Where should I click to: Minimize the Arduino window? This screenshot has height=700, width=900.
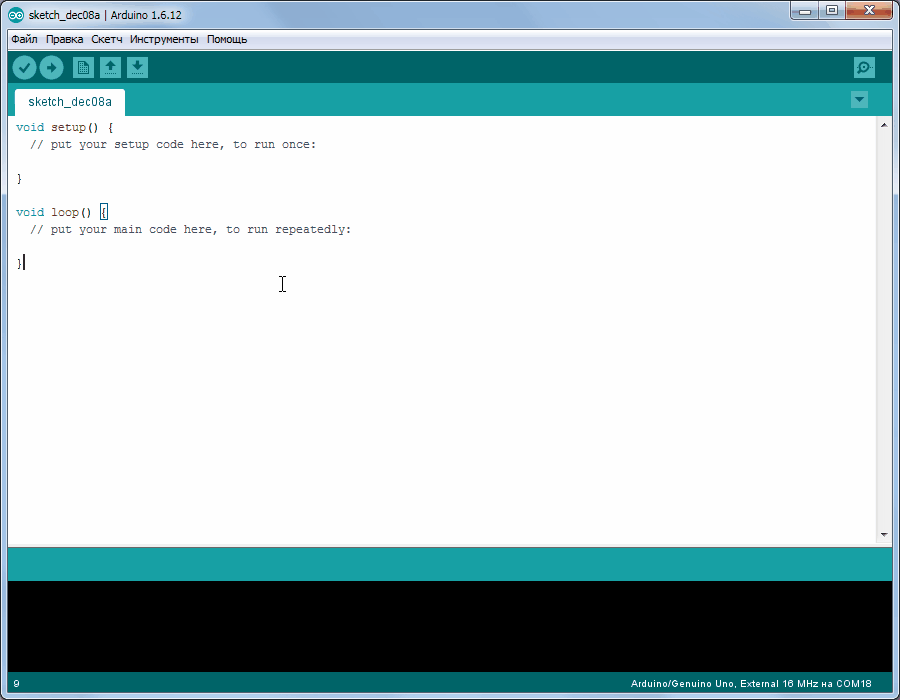[x=805, y=11]
